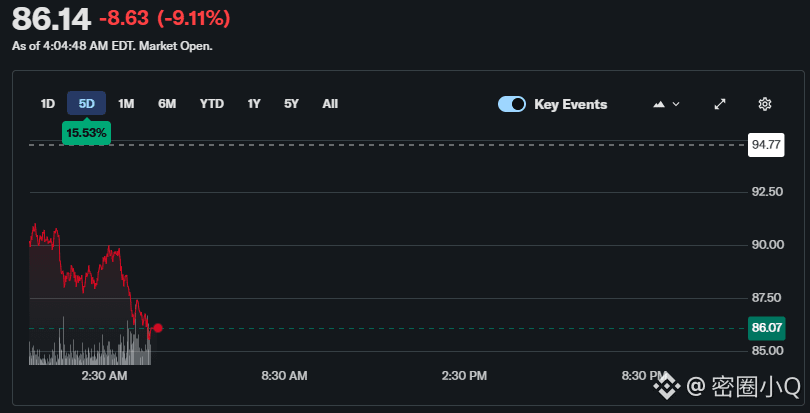The width and height of the screenshot is (810, 413).
Task: Click the -8.63 (-9.11%) change value
Action: [x=165, y=19]
